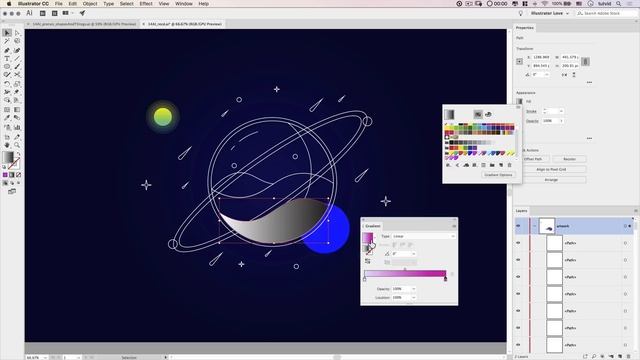The image size is (640, 360).
Task: Set paint mode to None in toolbar
Action: [x=18, y=175]
